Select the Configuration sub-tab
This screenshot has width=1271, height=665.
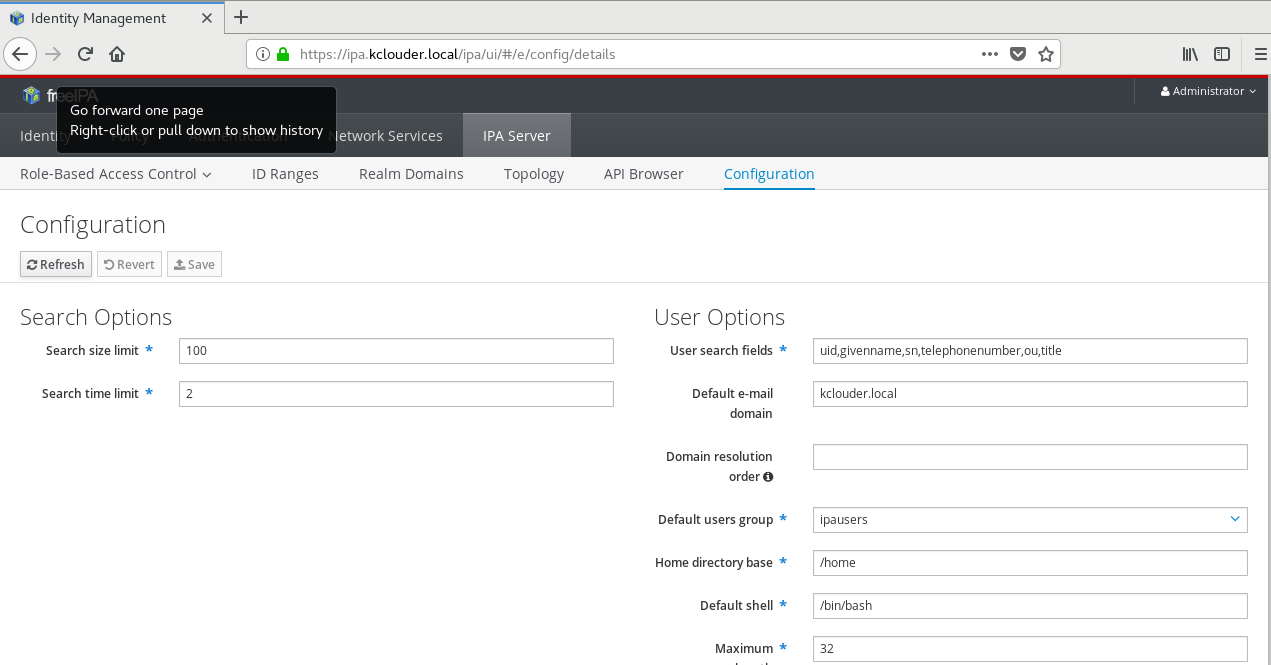coord(769,174)
